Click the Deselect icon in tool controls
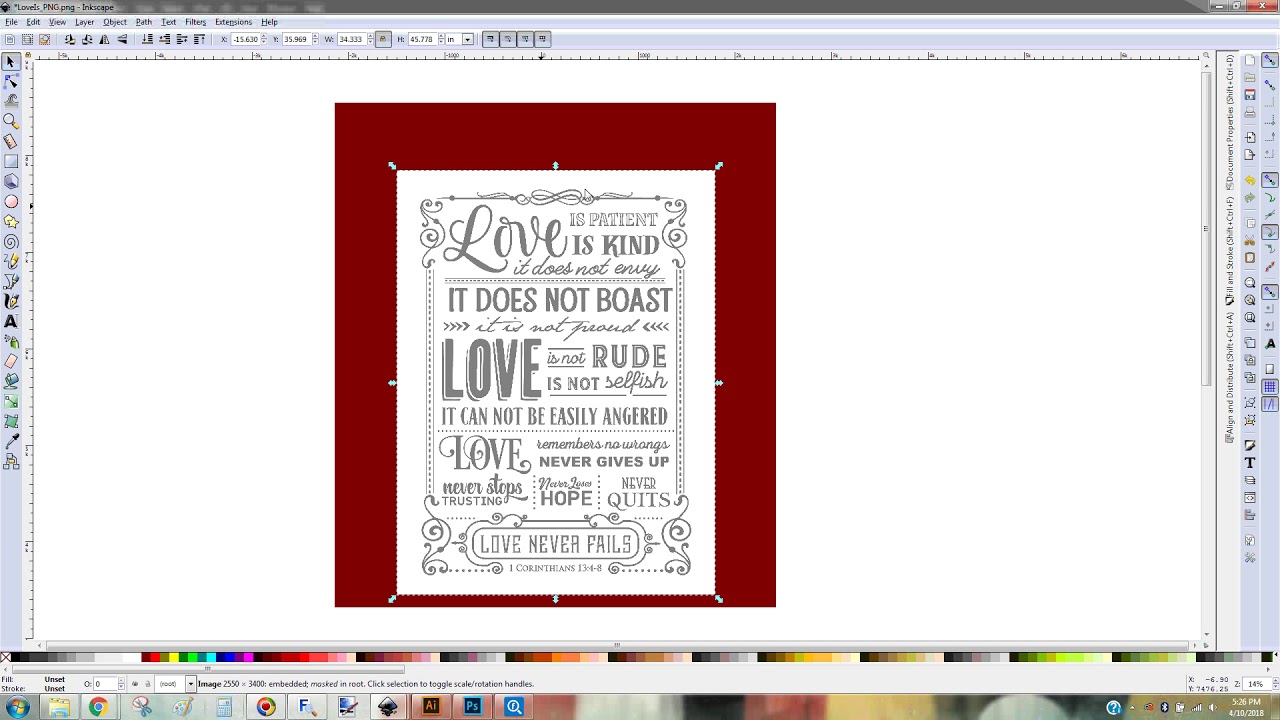 pos(44,39)
